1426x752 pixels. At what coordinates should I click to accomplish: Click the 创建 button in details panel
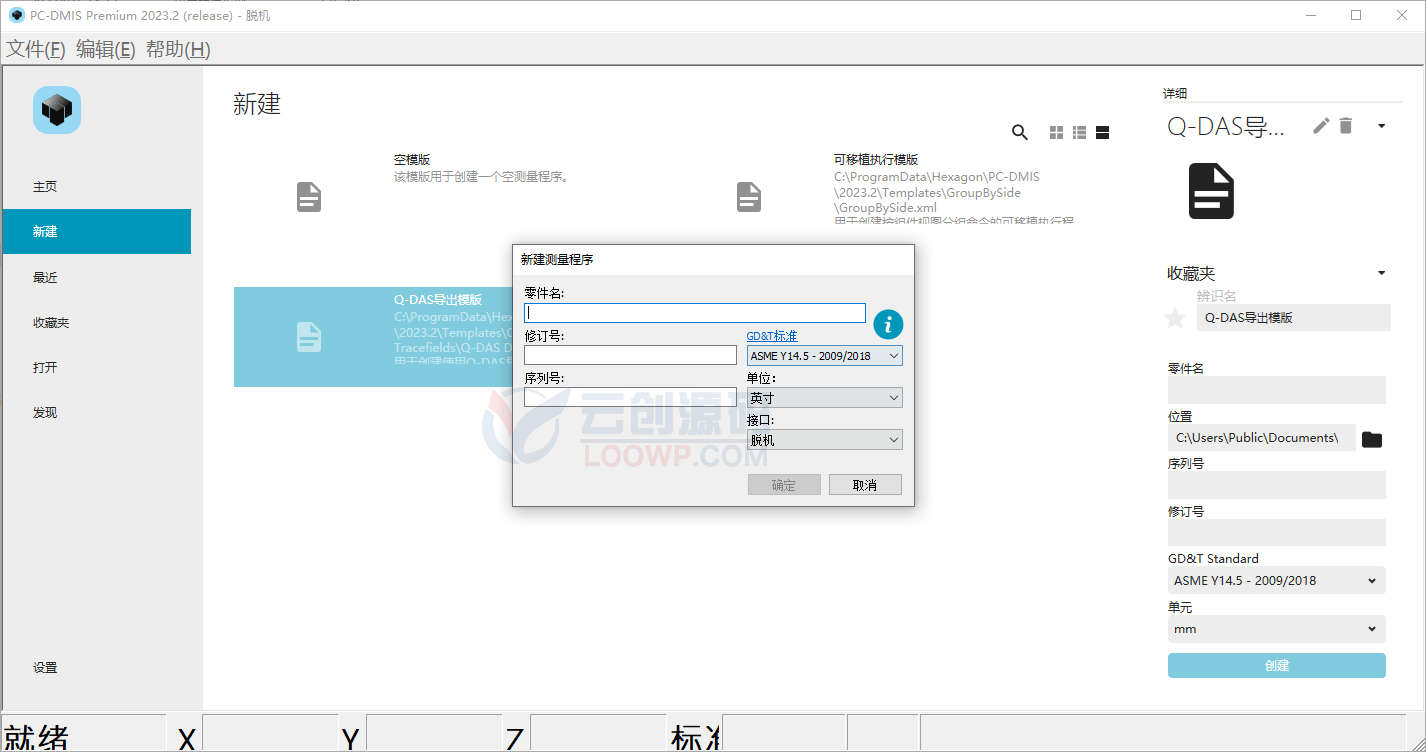click(1277, 665)
